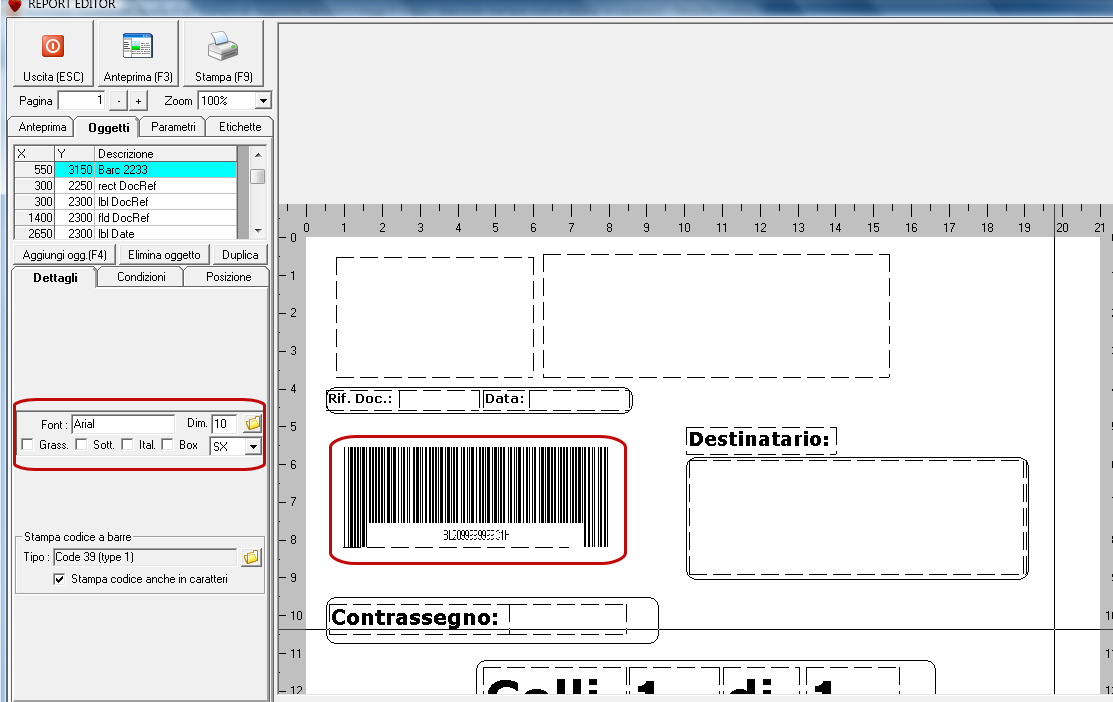Click the Duplica button
This screenshot has width=1113, height=702.
[x=240, y=255]
